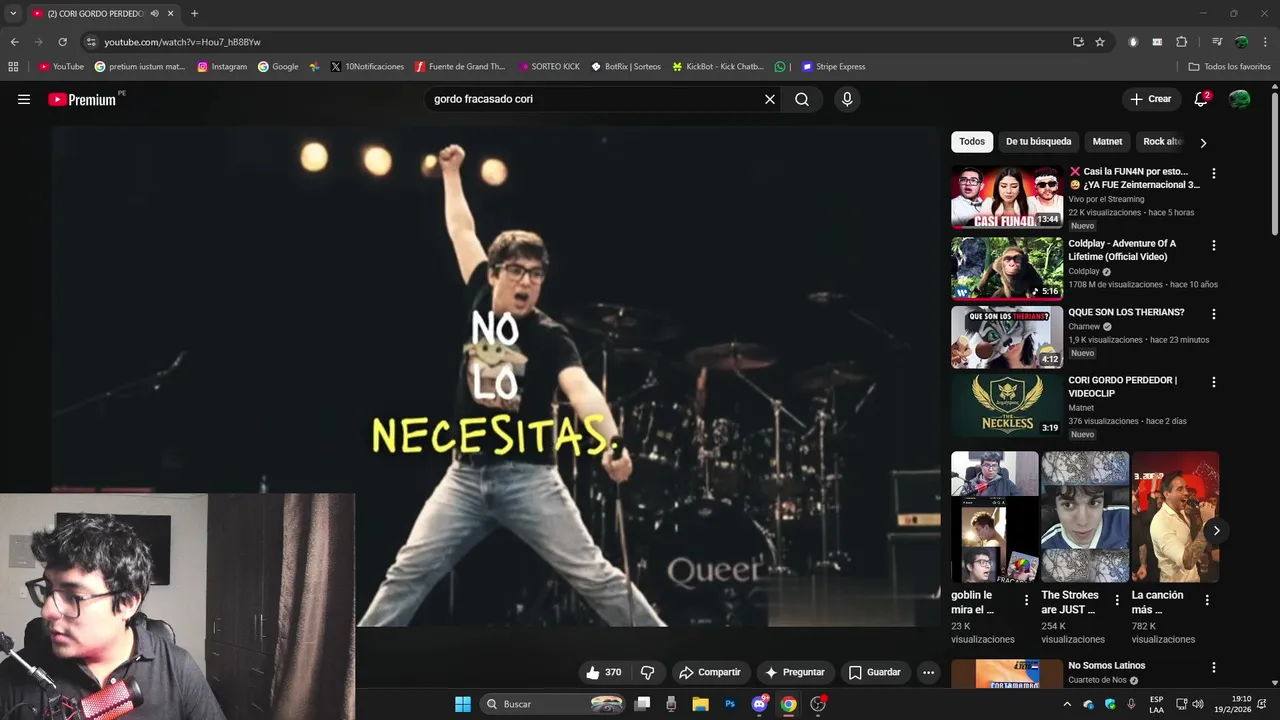Open more actions below the video
This screenshot has width=1280, height=720.
click(928, 672)
